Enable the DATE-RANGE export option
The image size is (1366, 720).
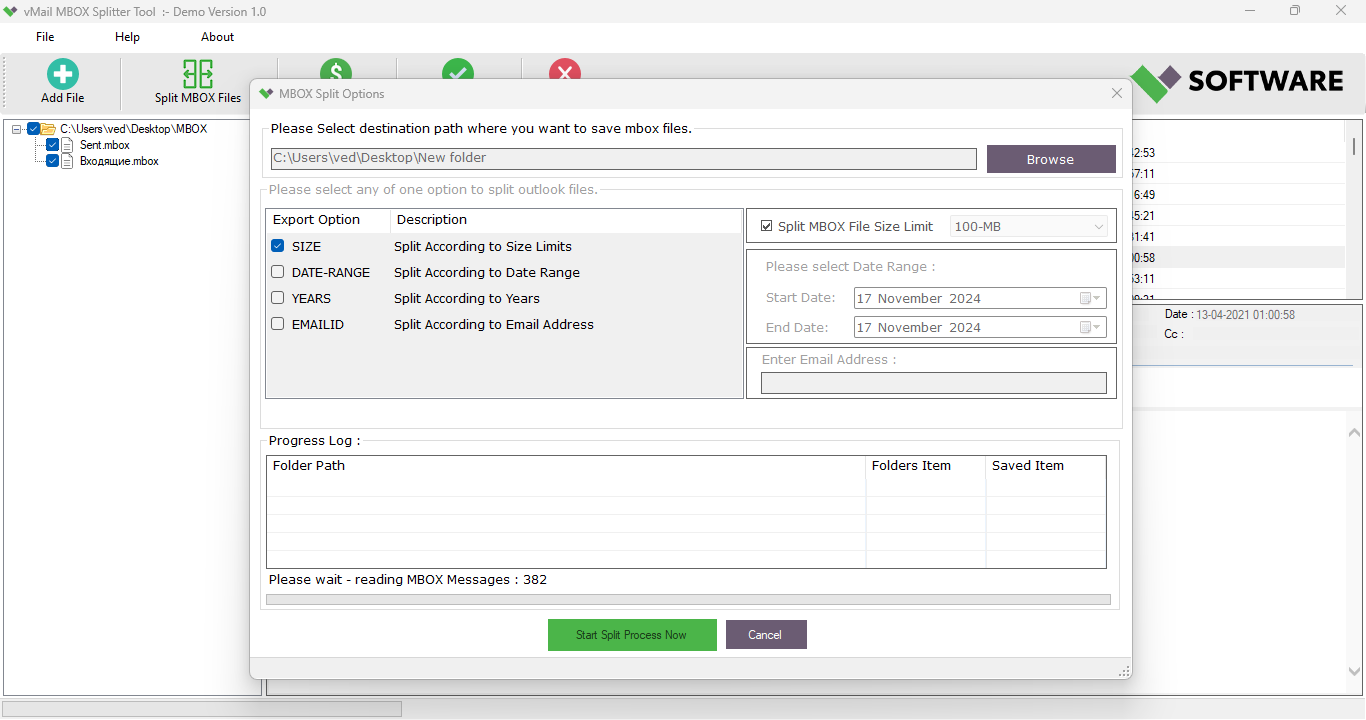[x=278, y=272]
